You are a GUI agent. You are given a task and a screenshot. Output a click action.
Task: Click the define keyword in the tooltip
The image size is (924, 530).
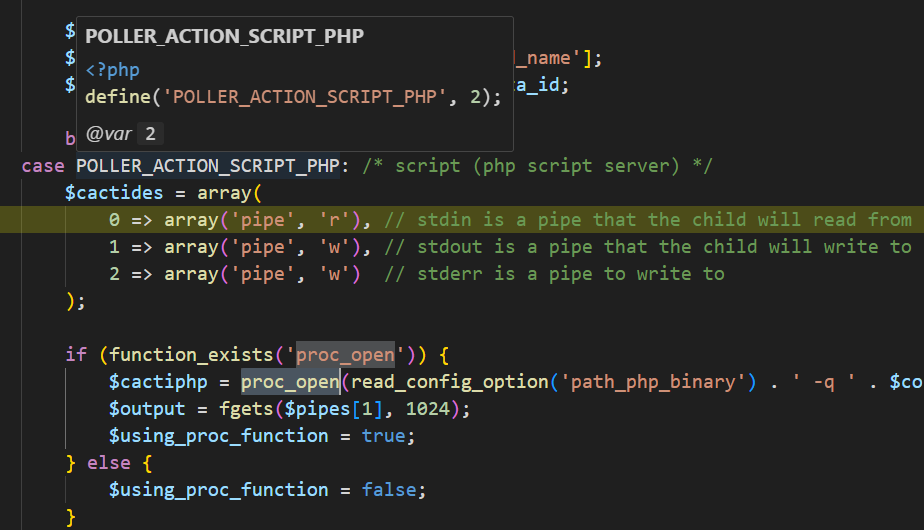coord(118,96)
